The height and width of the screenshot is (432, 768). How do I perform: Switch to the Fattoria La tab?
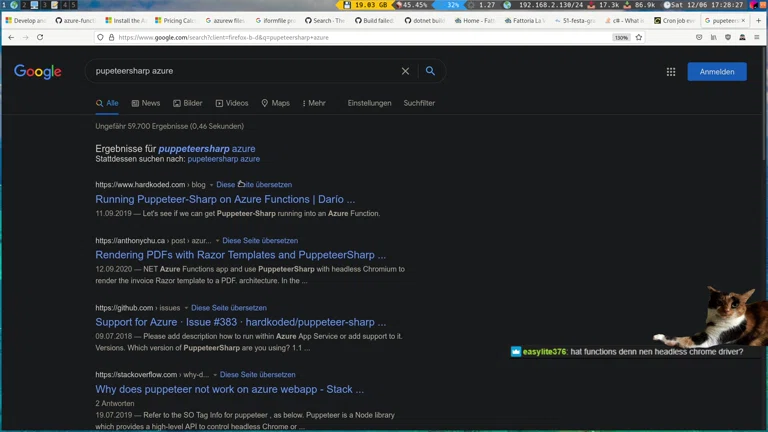tap(525, 21)
